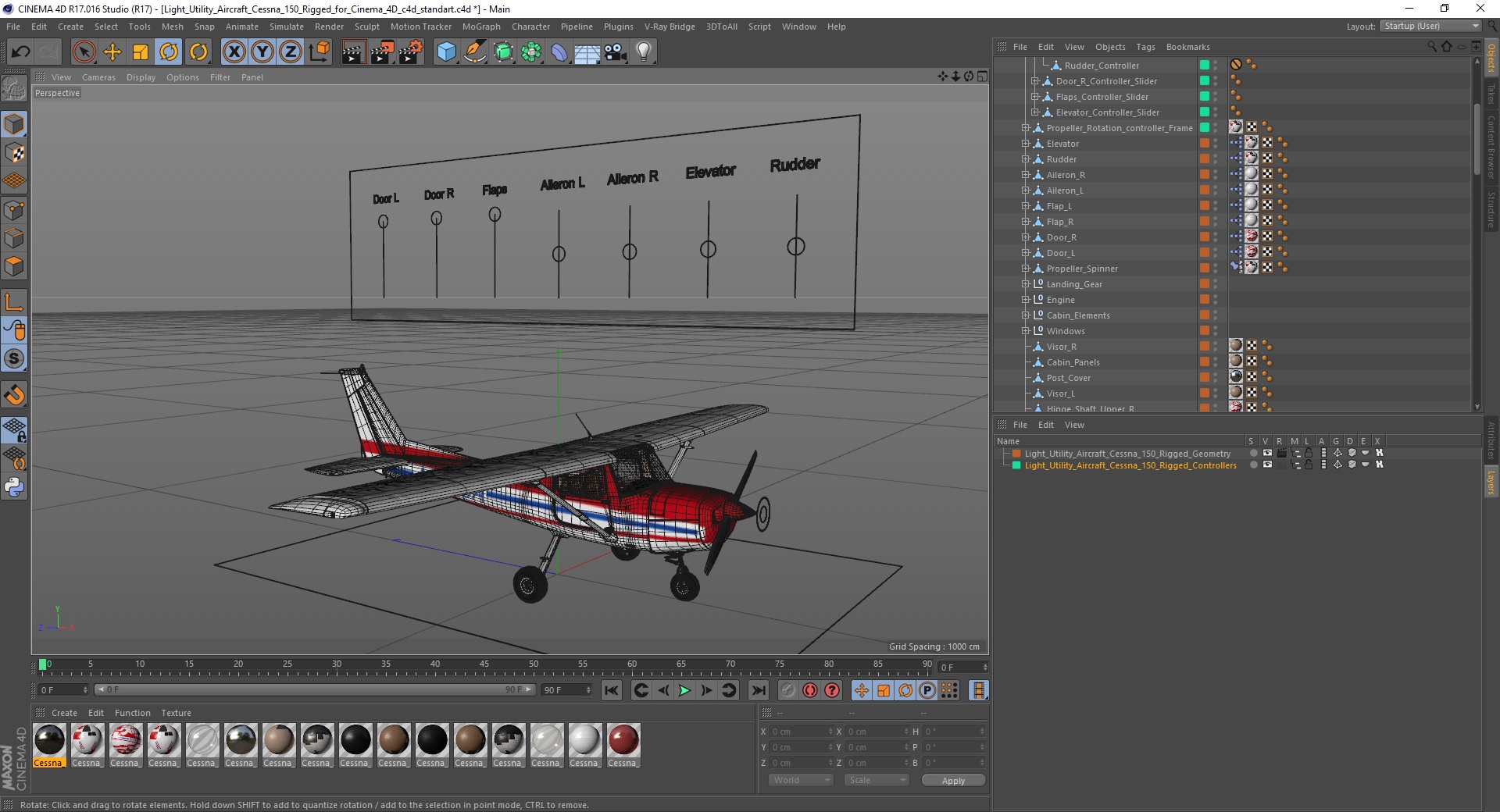
Task: Switch to Takes side tab
Action: point(1491,94)
